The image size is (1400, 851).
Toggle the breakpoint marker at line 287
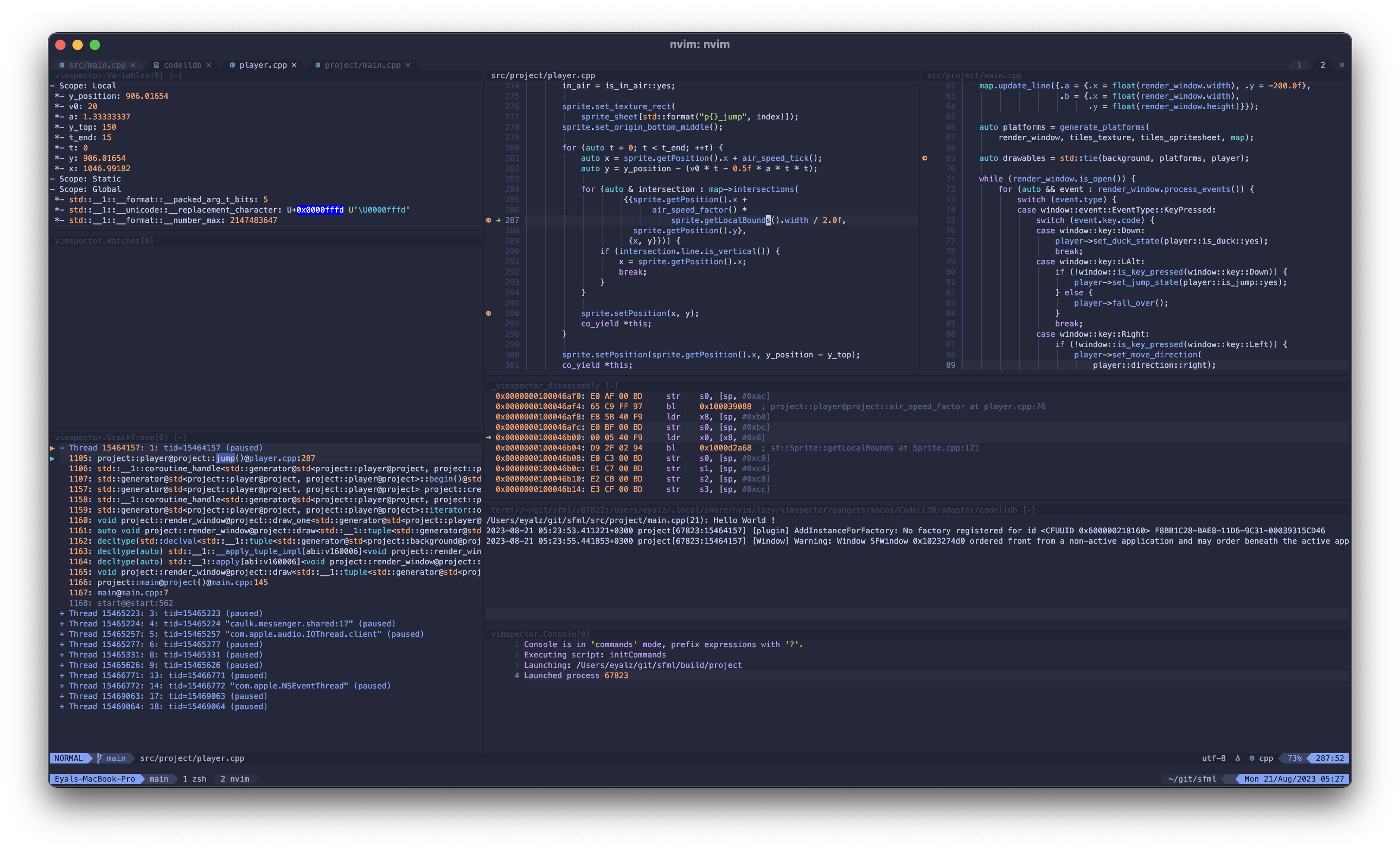(488, 220)
